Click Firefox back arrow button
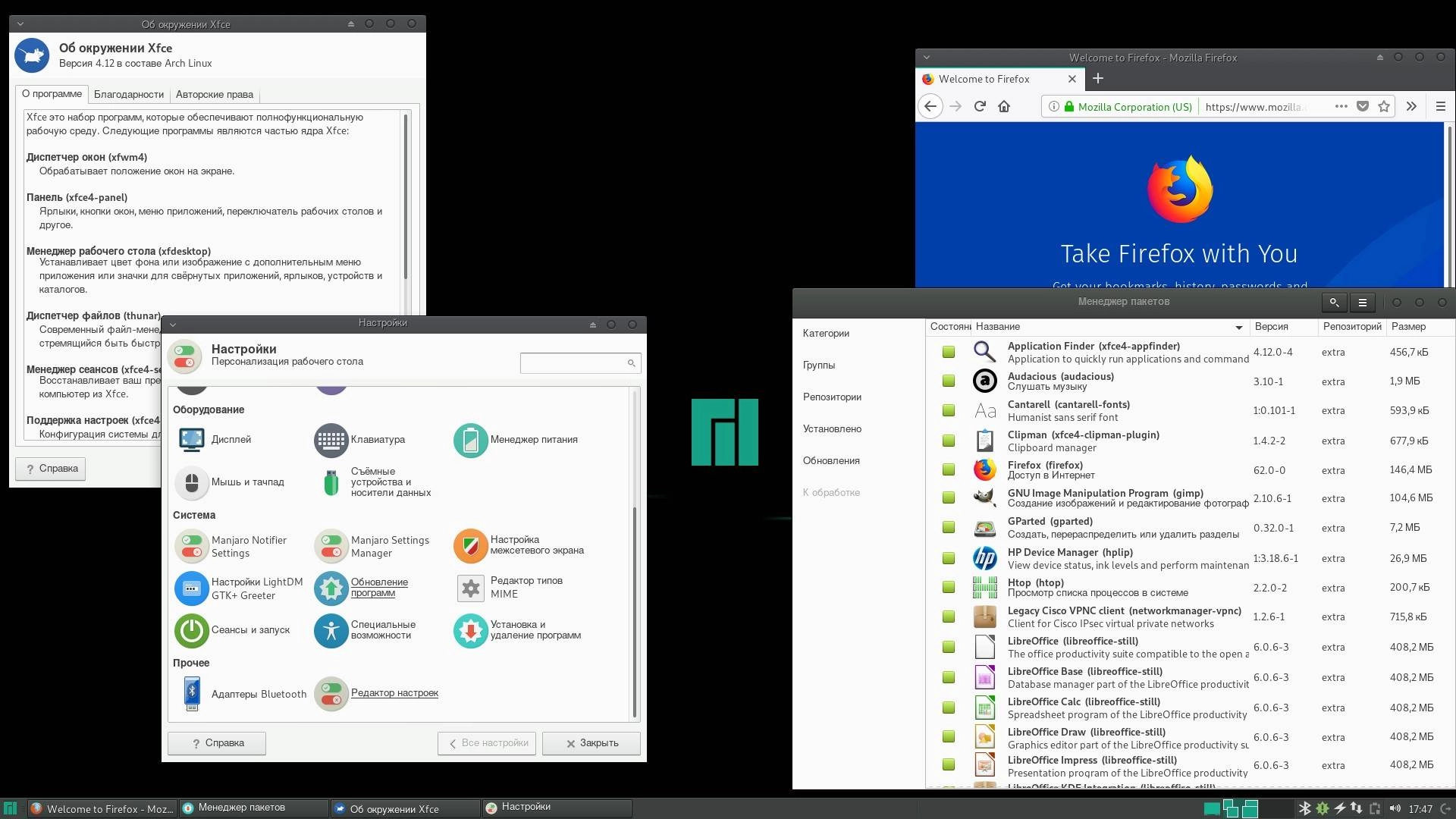This screenshot has width=1456, height=819. [x=930, y=107]
